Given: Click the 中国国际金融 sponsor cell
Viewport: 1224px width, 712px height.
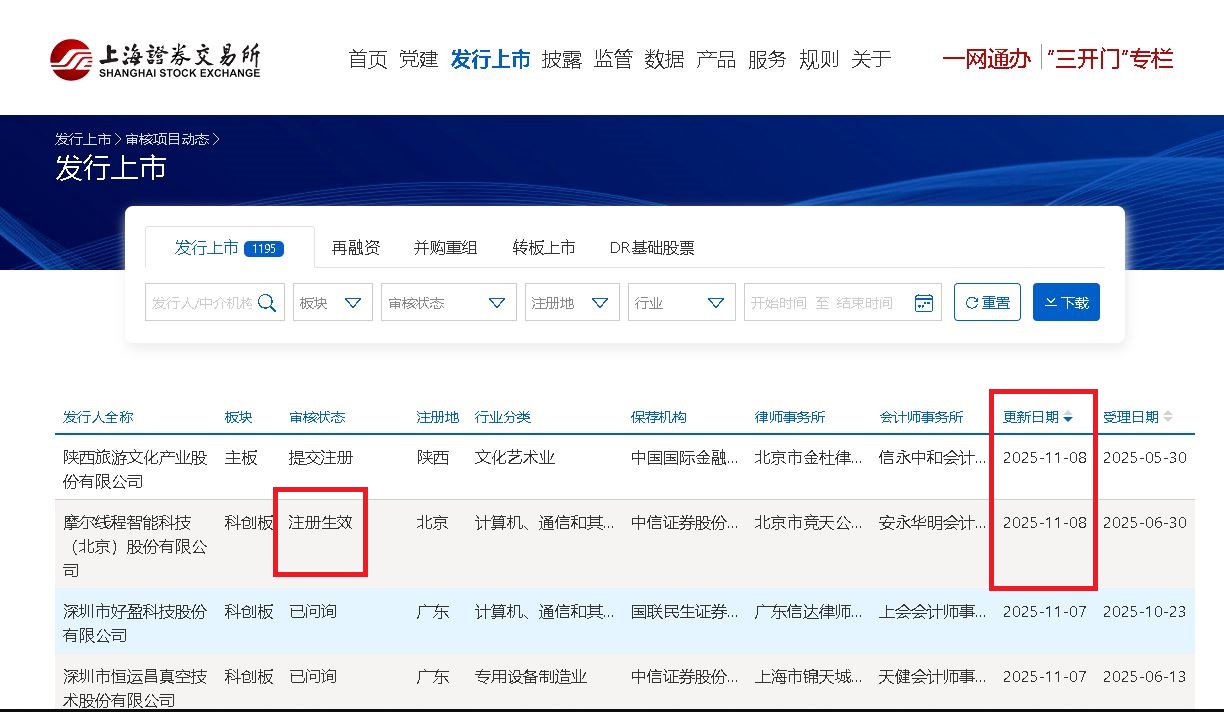Looking at the screenshot, I should 685,457.
